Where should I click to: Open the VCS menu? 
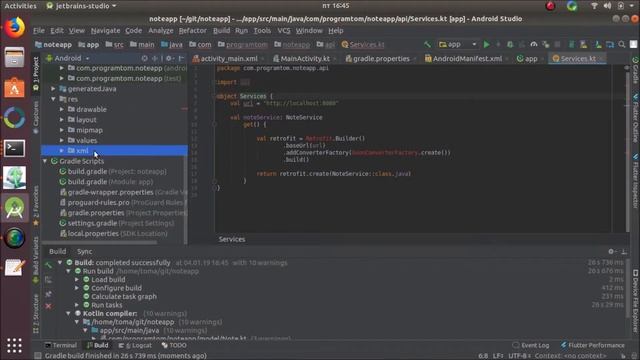point(284,31)
